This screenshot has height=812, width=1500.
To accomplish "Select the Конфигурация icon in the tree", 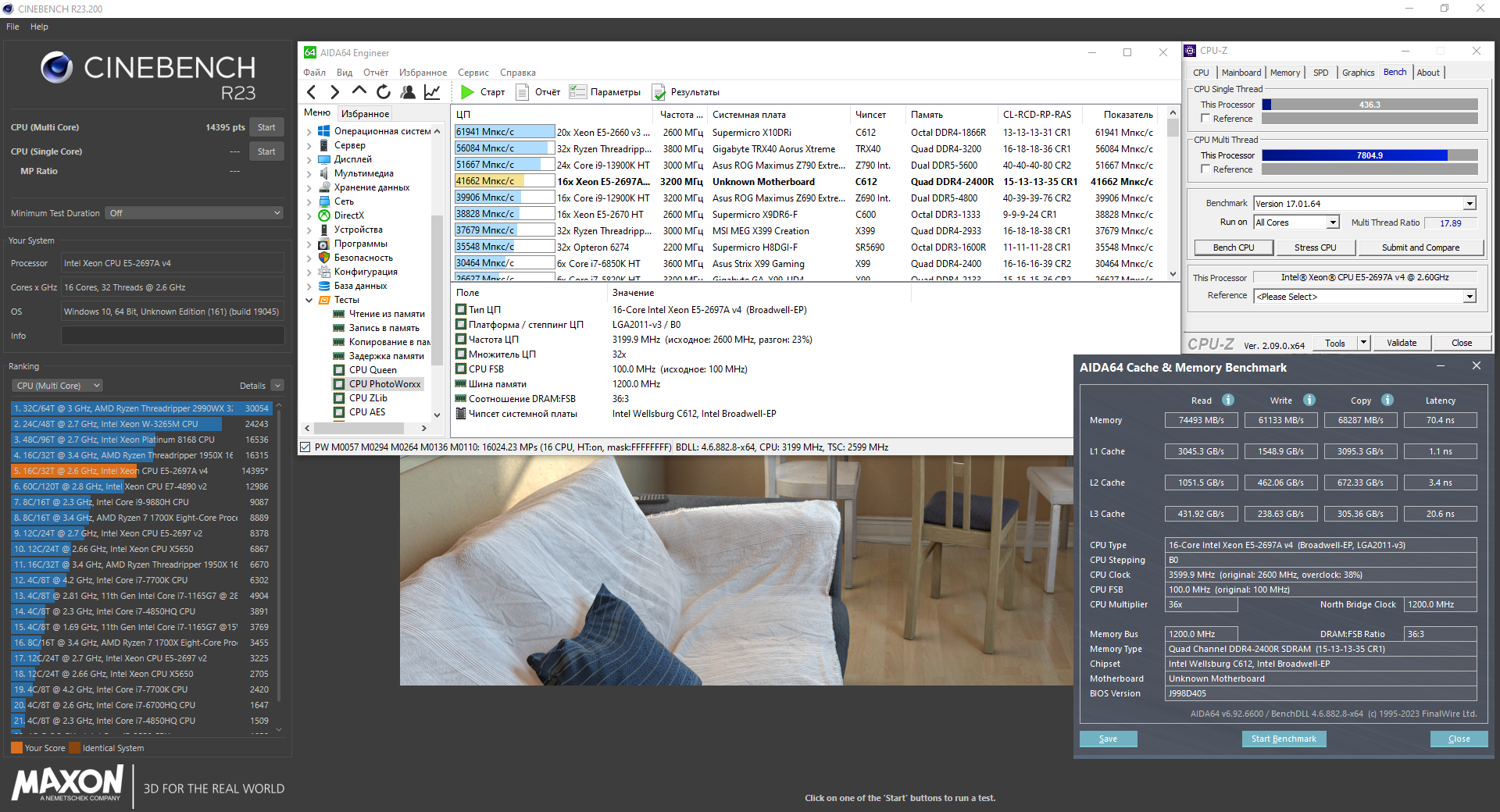I will 324,272.
